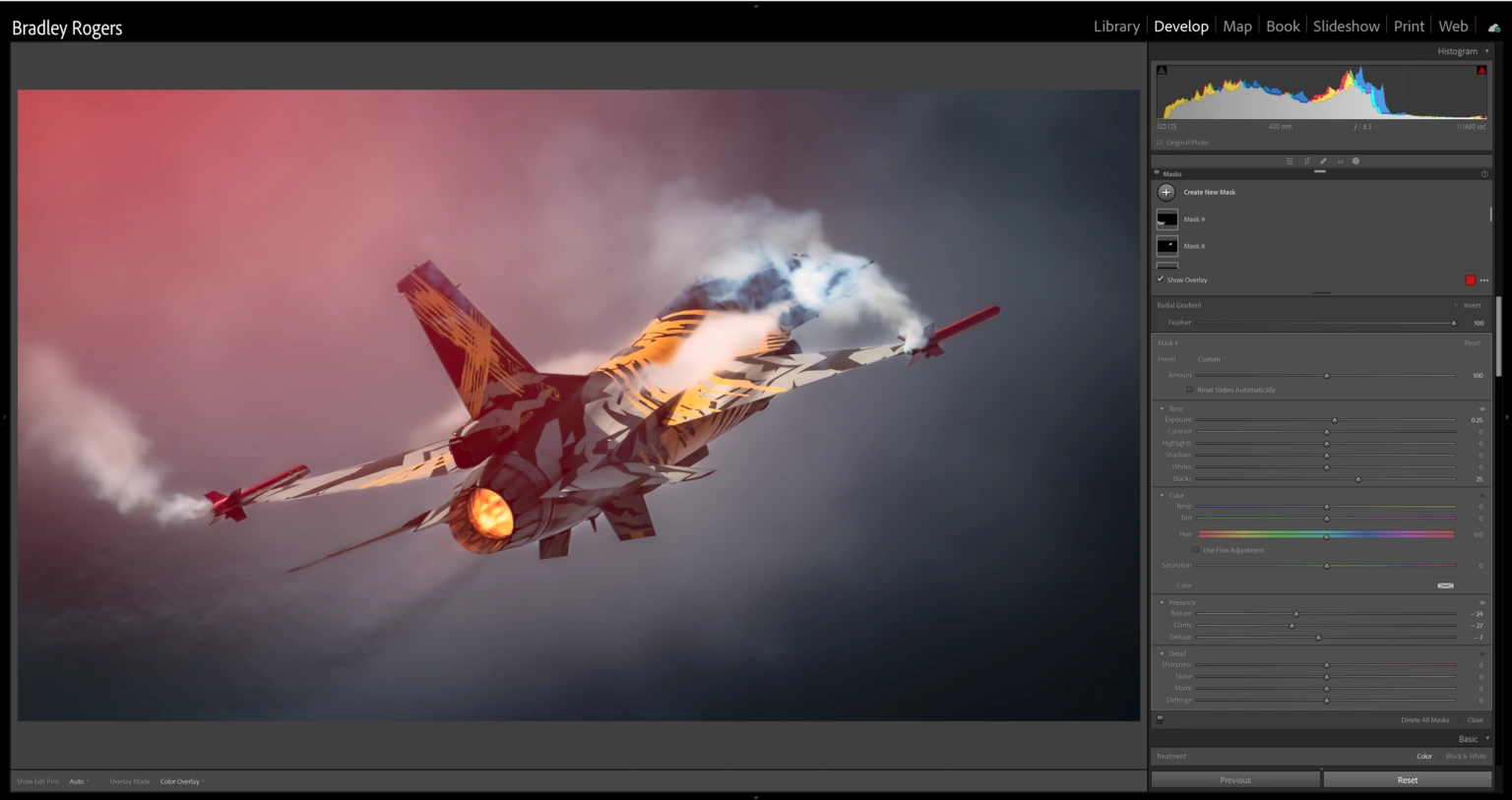1512x800 pixels.
Task: Click the Exposure value 0.25 field
Action: pos(1477,420)
